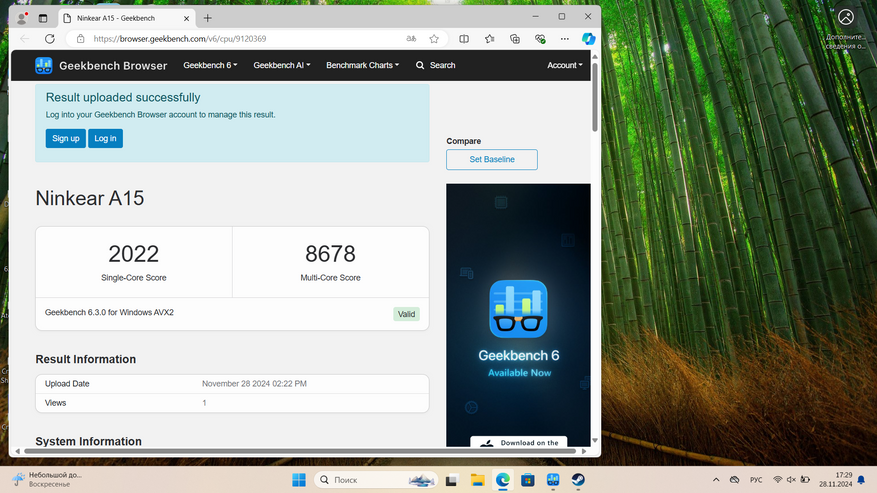Open the Windows Start menu

(x=299, y=480)
